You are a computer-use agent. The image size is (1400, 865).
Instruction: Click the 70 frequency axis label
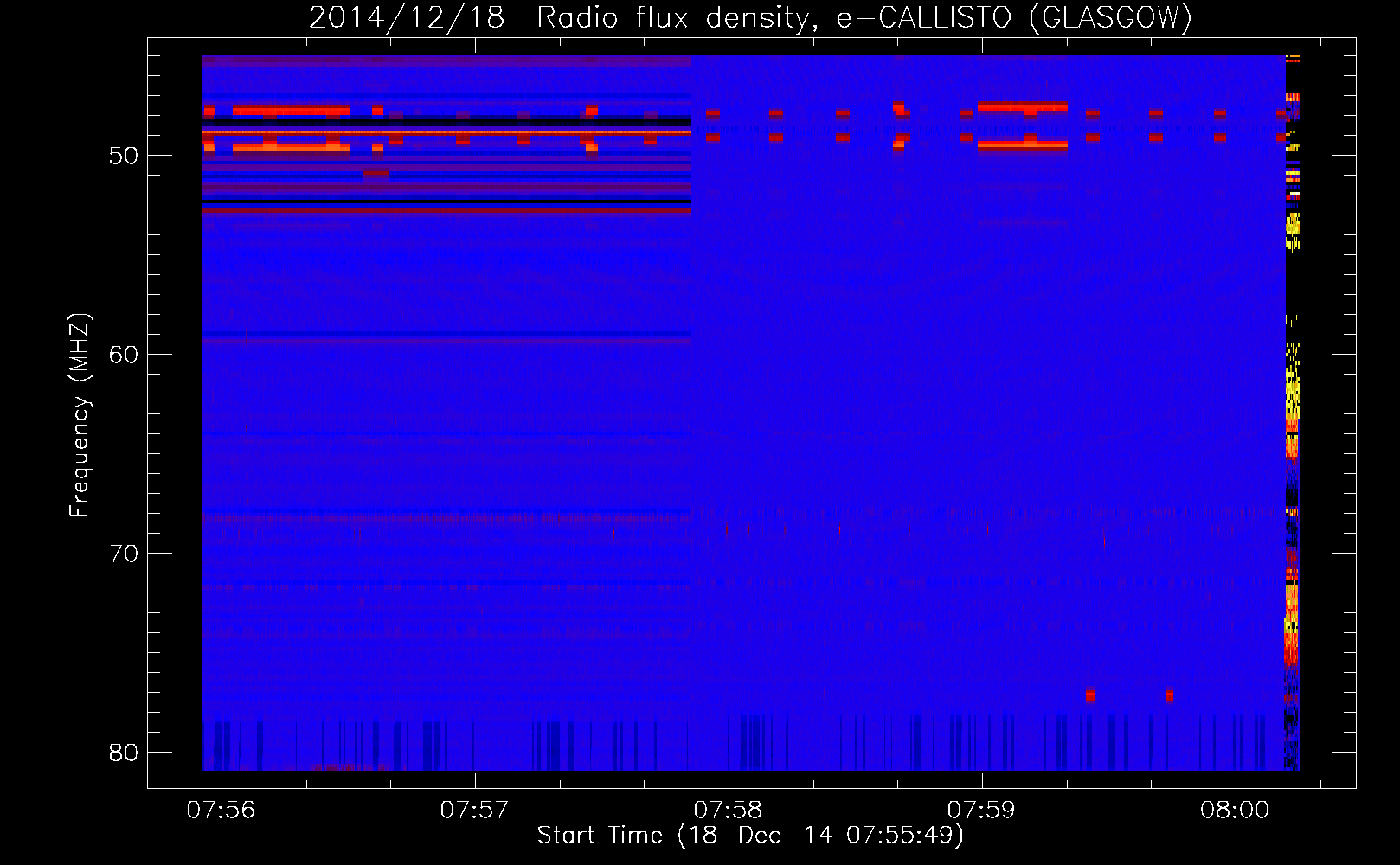click(124, 554)
